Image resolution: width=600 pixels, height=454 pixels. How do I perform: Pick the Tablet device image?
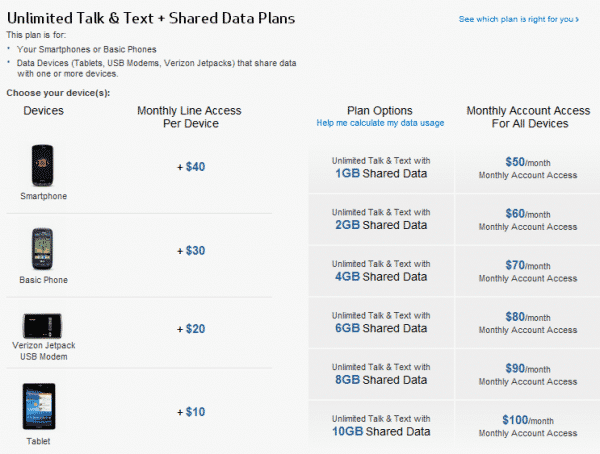41,406
